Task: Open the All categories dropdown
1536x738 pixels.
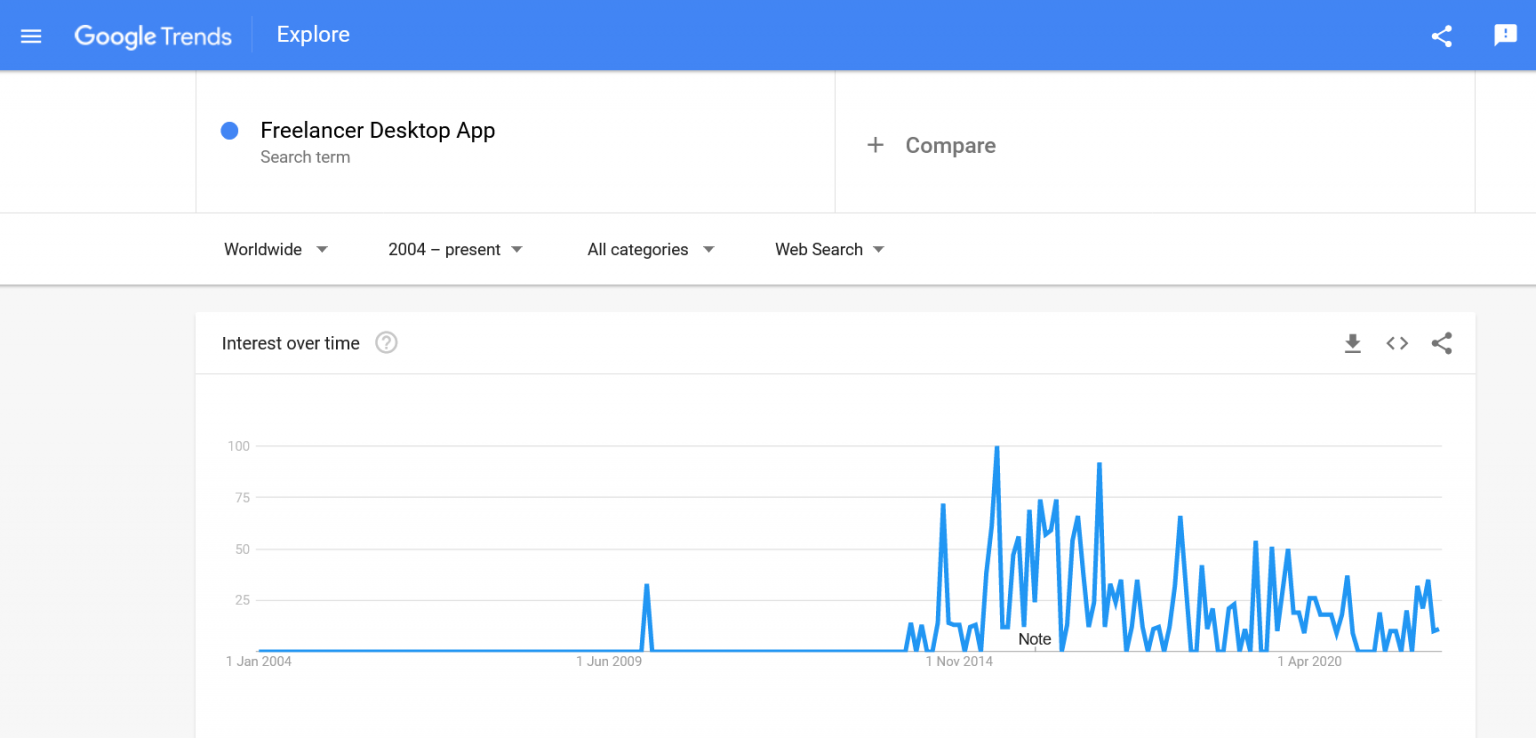Action: [x=649, y=249]
